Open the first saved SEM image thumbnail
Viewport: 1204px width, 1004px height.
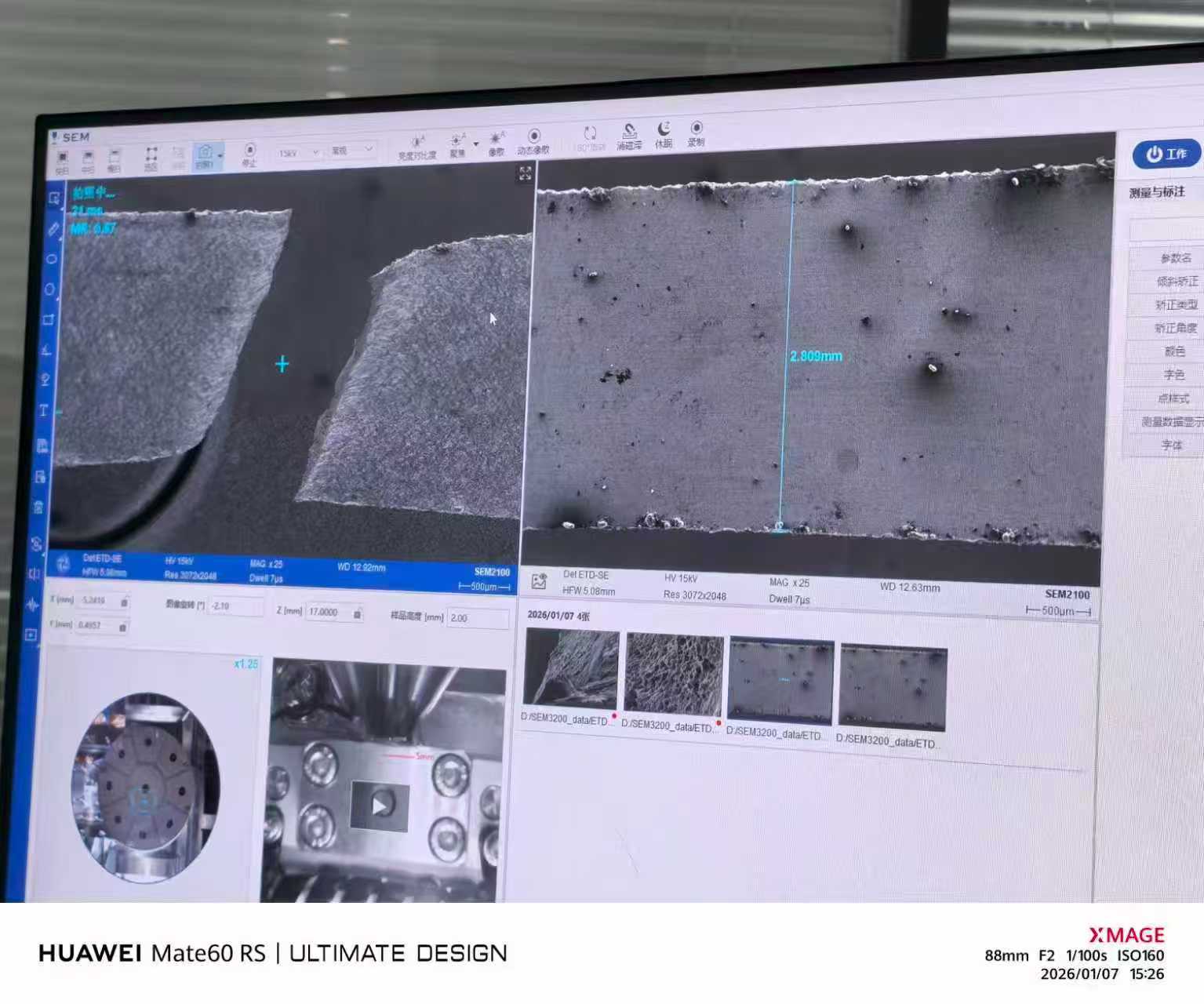(571, 669)
